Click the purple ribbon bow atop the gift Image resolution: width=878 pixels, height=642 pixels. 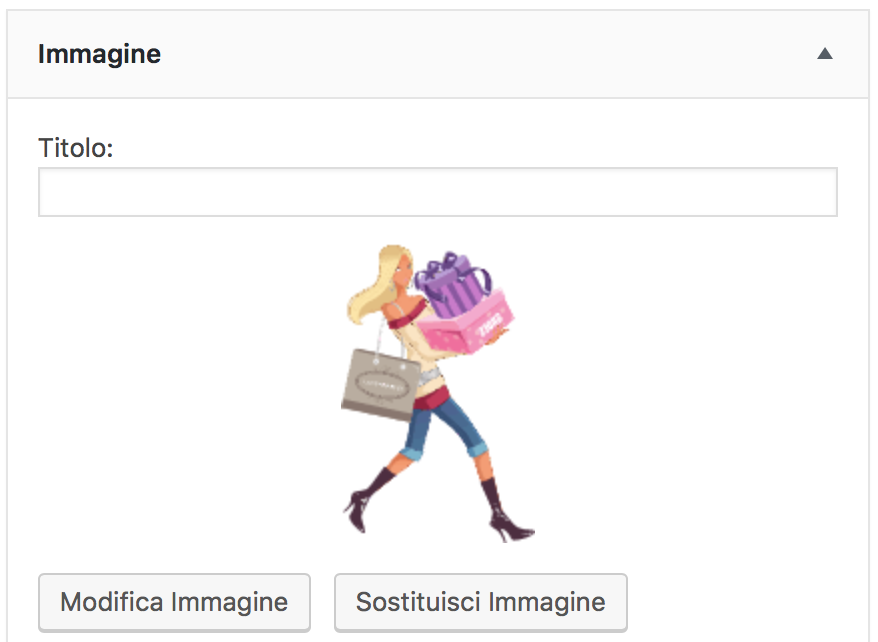tap(448, 266)
